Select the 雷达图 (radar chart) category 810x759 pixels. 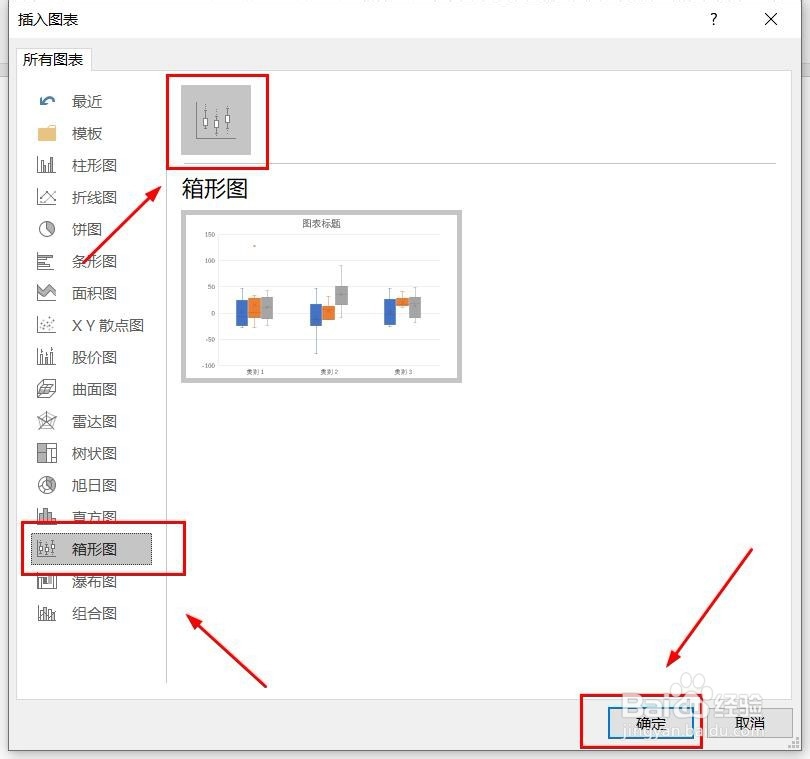[95, 421]
